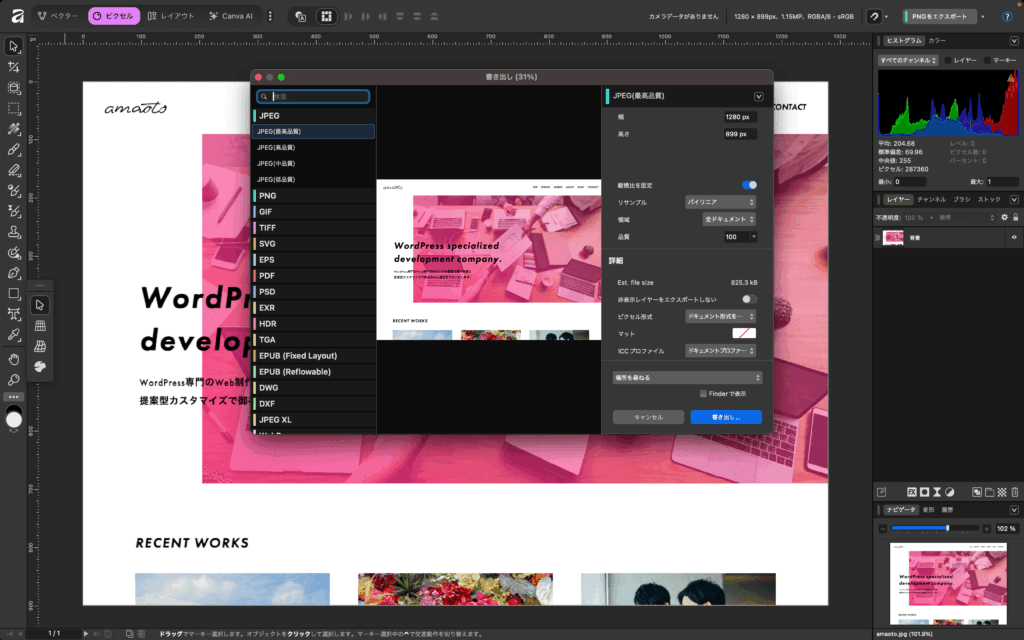
Task: Expand the 場所を尋ねる location dropdown
Action: (687, 377)
